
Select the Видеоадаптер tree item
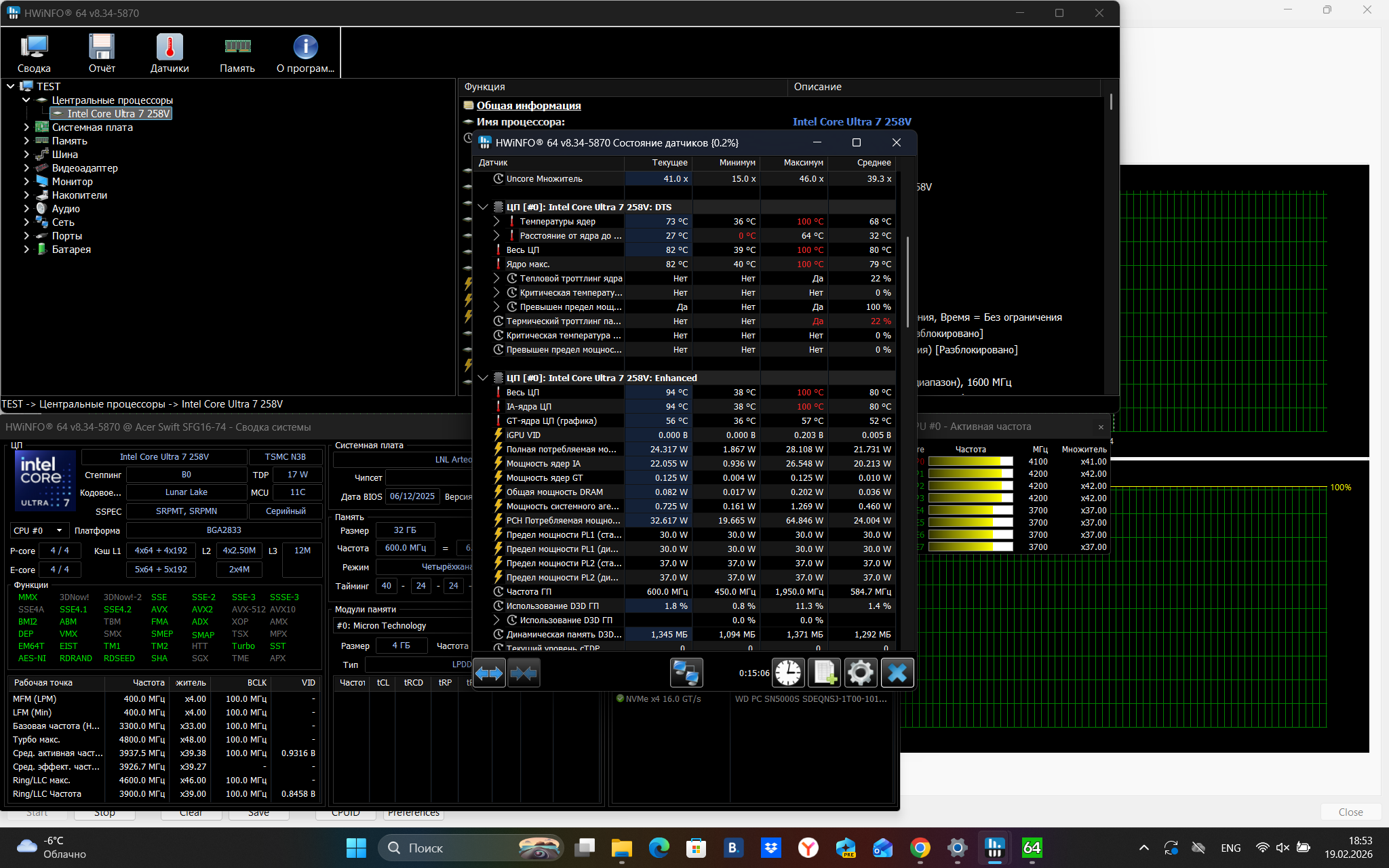(85, 168)
